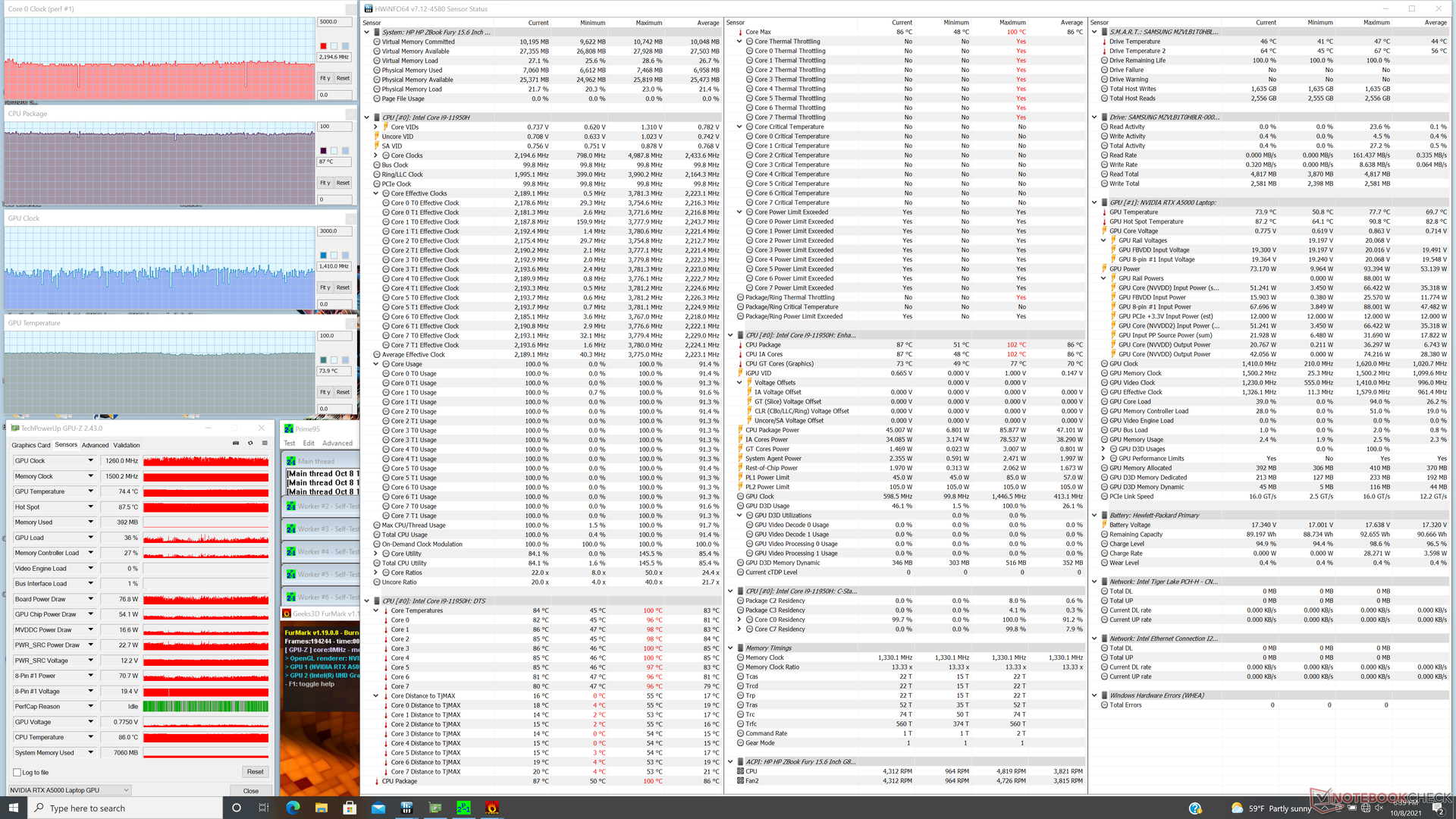Open NVIDIA RTX A5000 Laptop GPU selector
This screenshot has width=1456, height=819.
(x=70, y=790)
